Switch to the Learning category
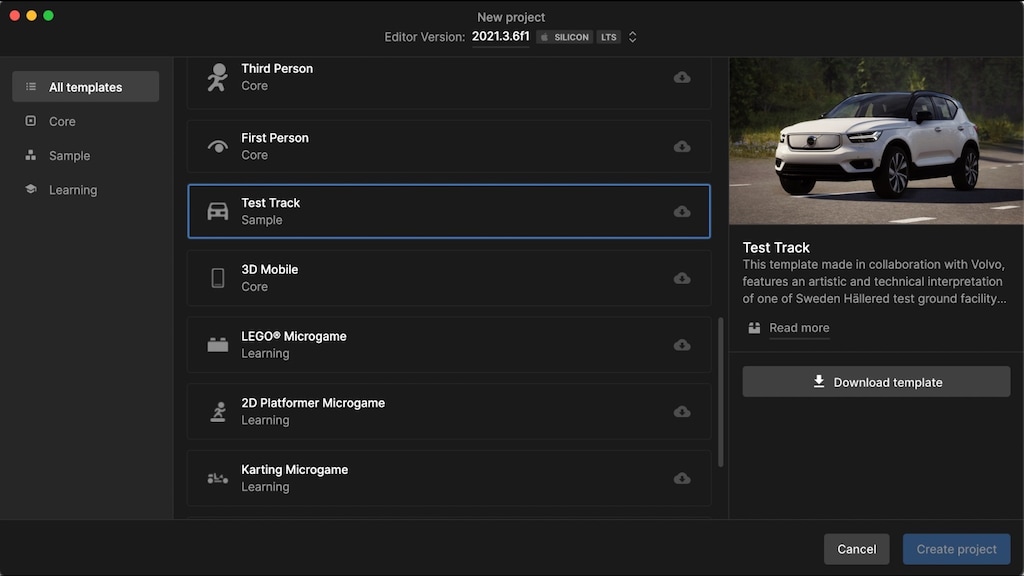The height and width of the screenshot is (576, 1024). pos(72,189)
